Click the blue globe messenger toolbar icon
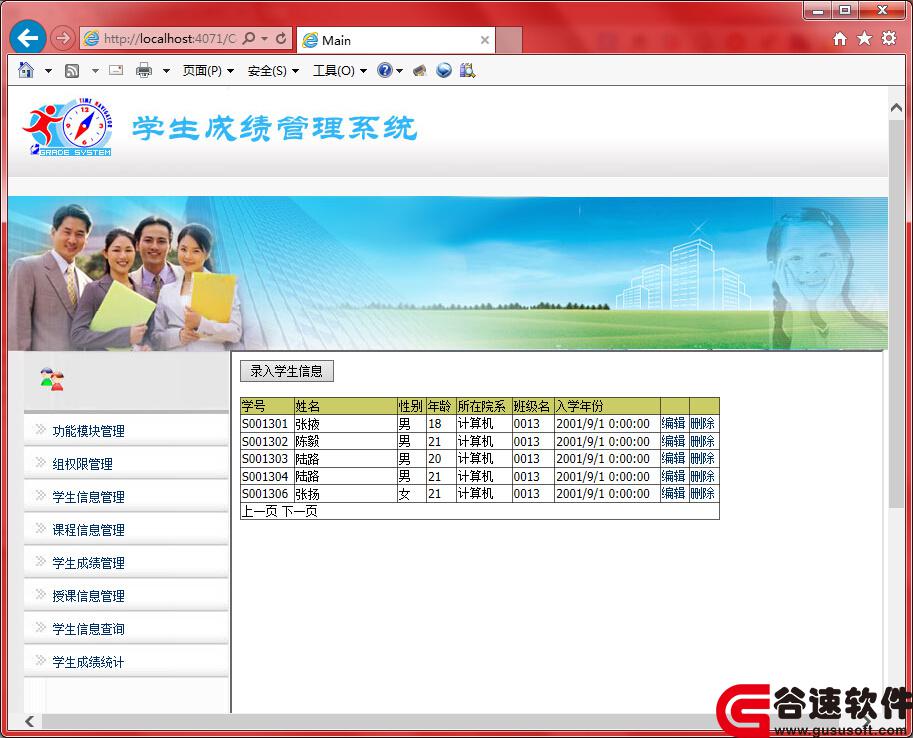Viewport: 913px width, 738px height. pyautogui.click(x=444, y=70)
